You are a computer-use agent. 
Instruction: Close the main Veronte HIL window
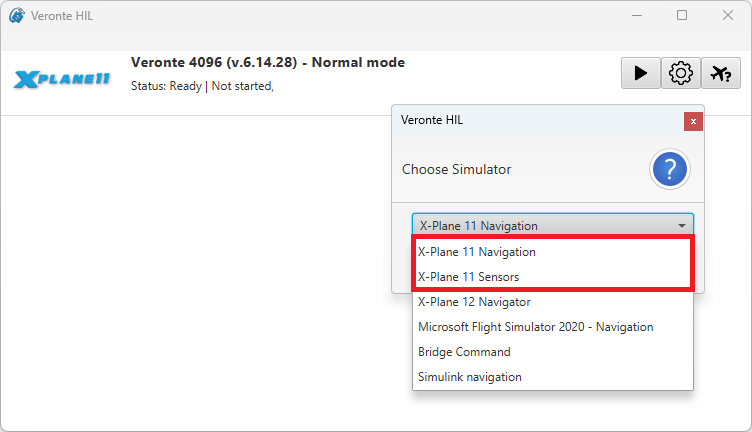coord(727,15)
